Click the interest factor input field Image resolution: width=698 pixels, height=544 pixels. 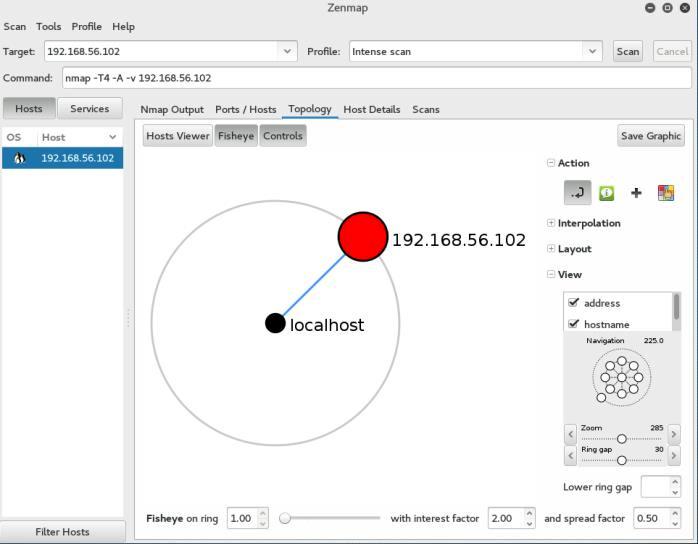506,518
